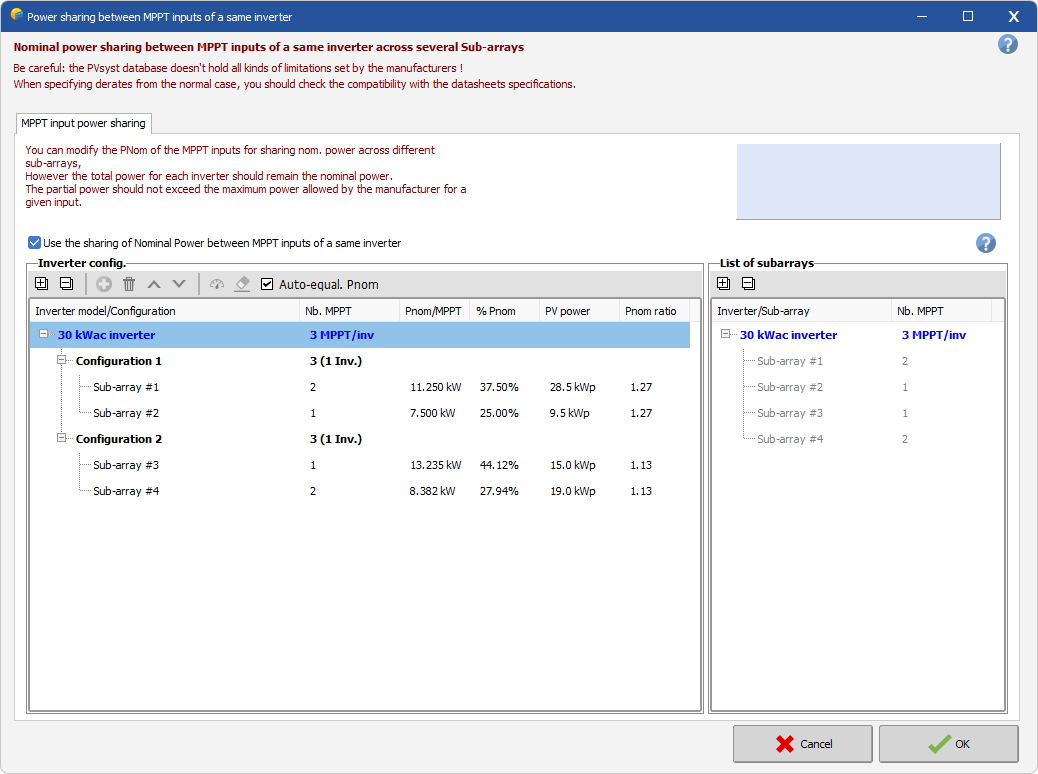1038x774 pixels.
Task: Click Inverter/Sub-array column header
Action: (802, 311)
